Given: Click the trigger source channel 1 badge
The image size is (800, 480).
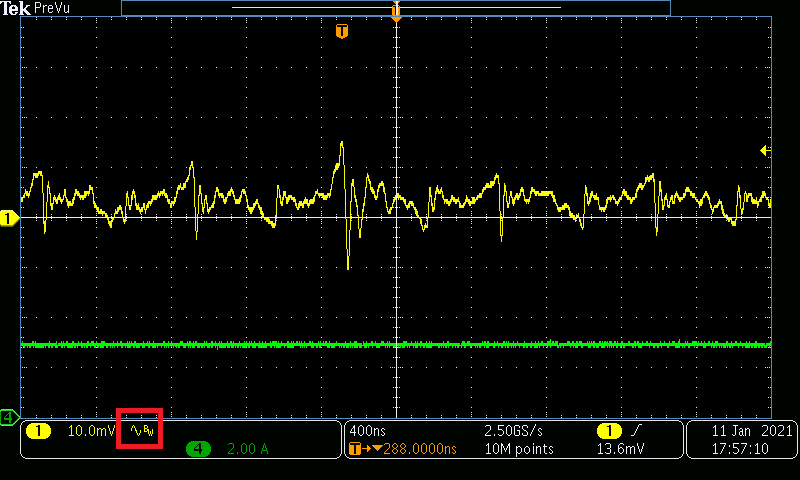Looking at the screenshot, I should pyautogui.click(x=609, y=431).
